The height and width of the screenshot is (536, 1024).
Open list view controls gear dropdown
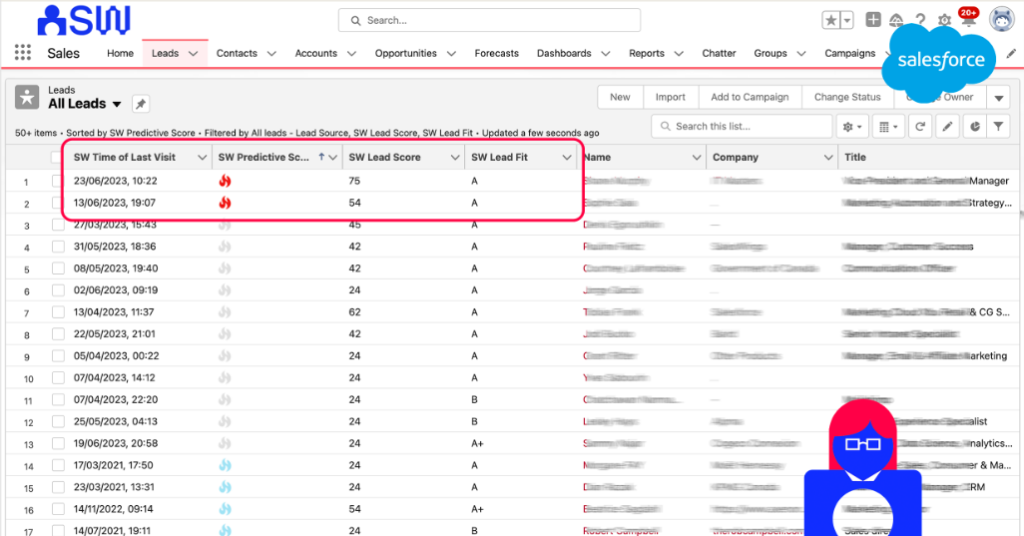pos(852,127)
